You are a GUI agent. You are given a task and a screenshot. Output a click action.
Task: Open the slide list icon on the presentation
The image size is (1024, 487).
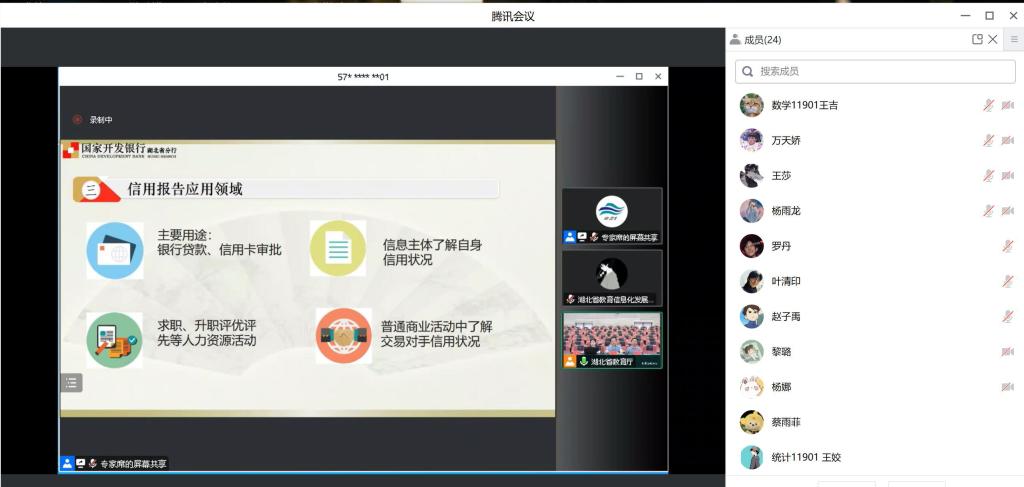coord(71,382)
